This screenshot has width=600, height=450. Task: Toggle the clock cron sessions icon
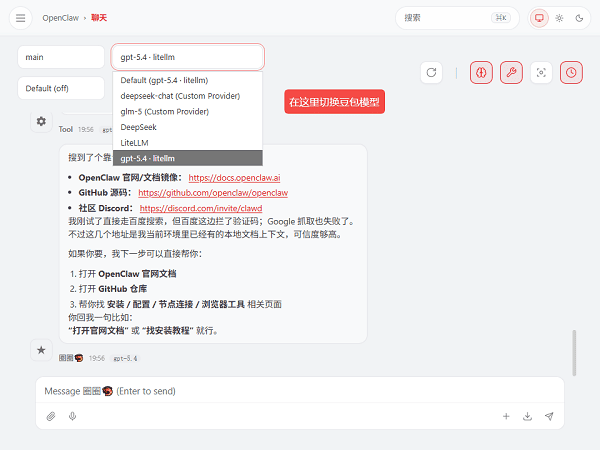pos(571,72)
